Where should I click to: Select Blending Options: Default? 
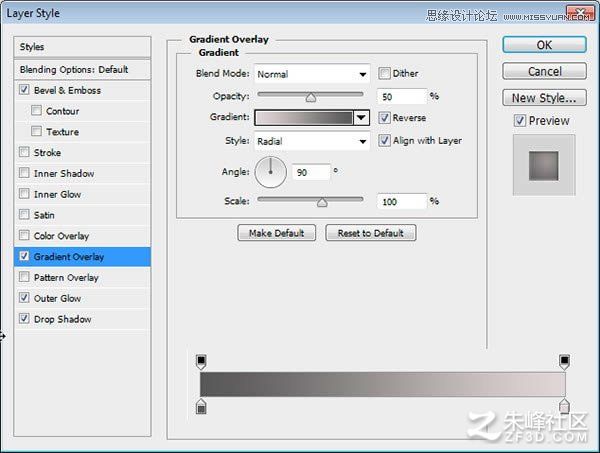coord(82,70)
